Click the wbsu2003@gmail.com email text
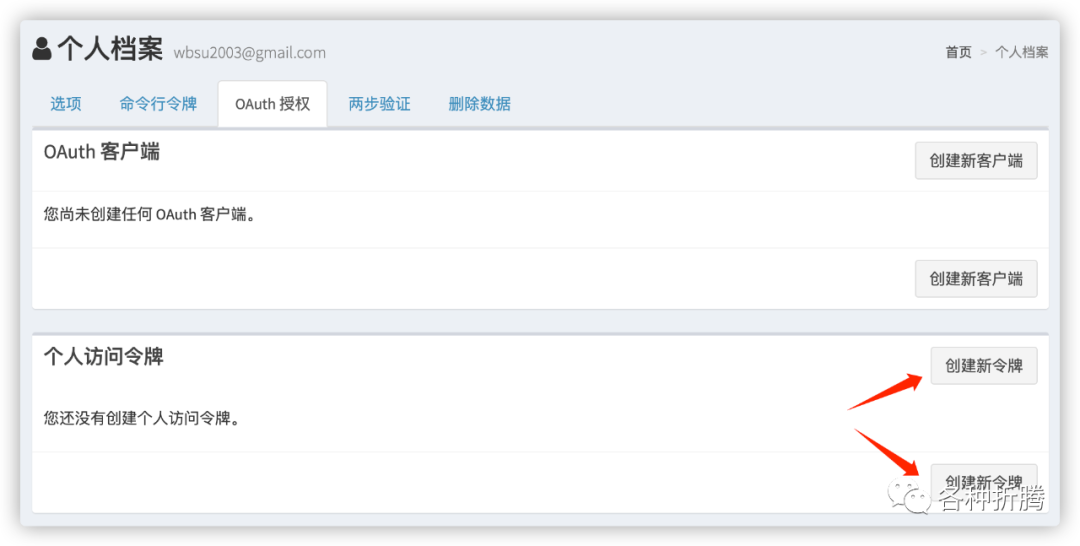Viewport: 1080px width, 546px height. point(249,53)
